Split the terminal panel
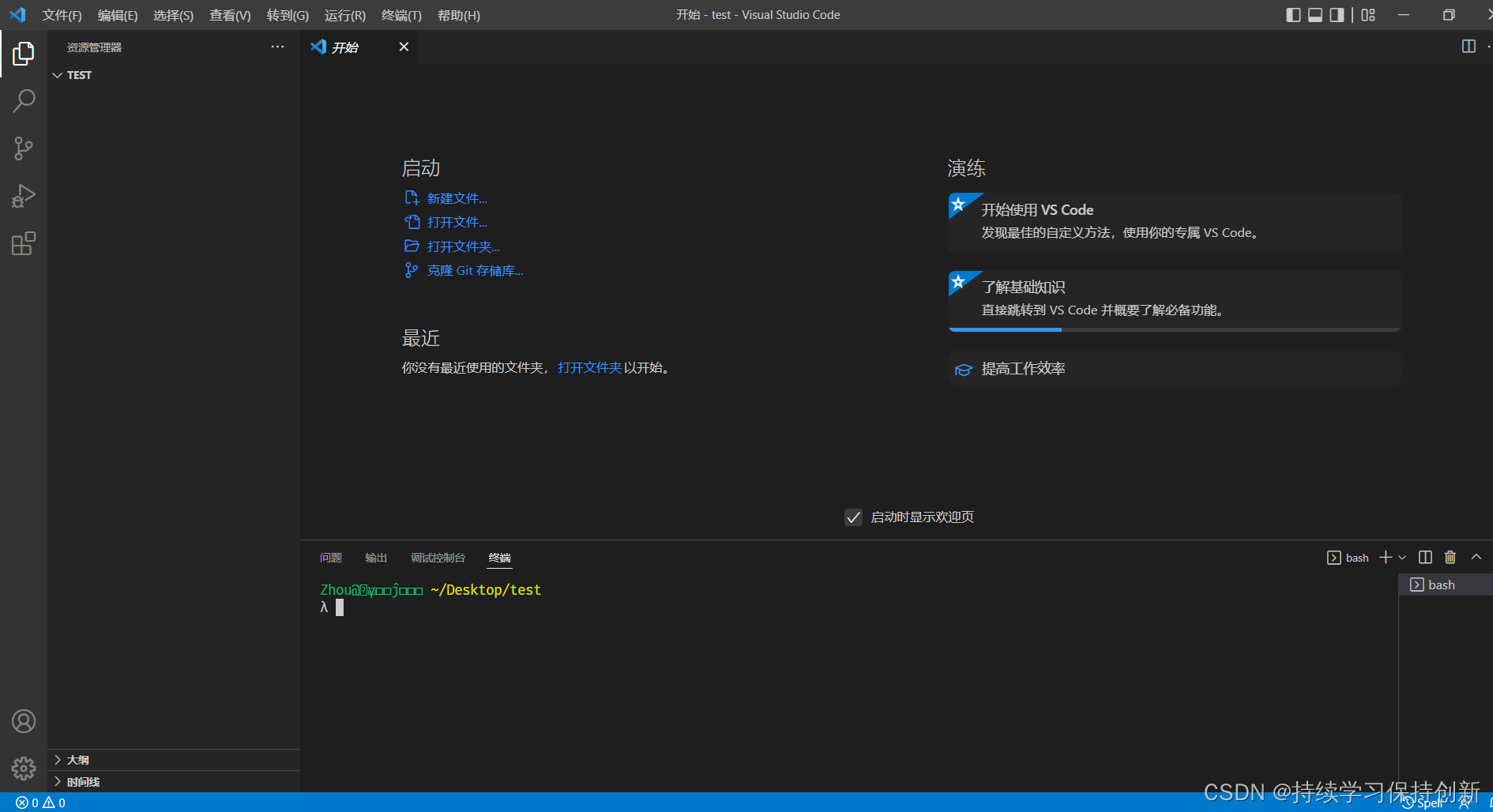 coord(1425,557)
